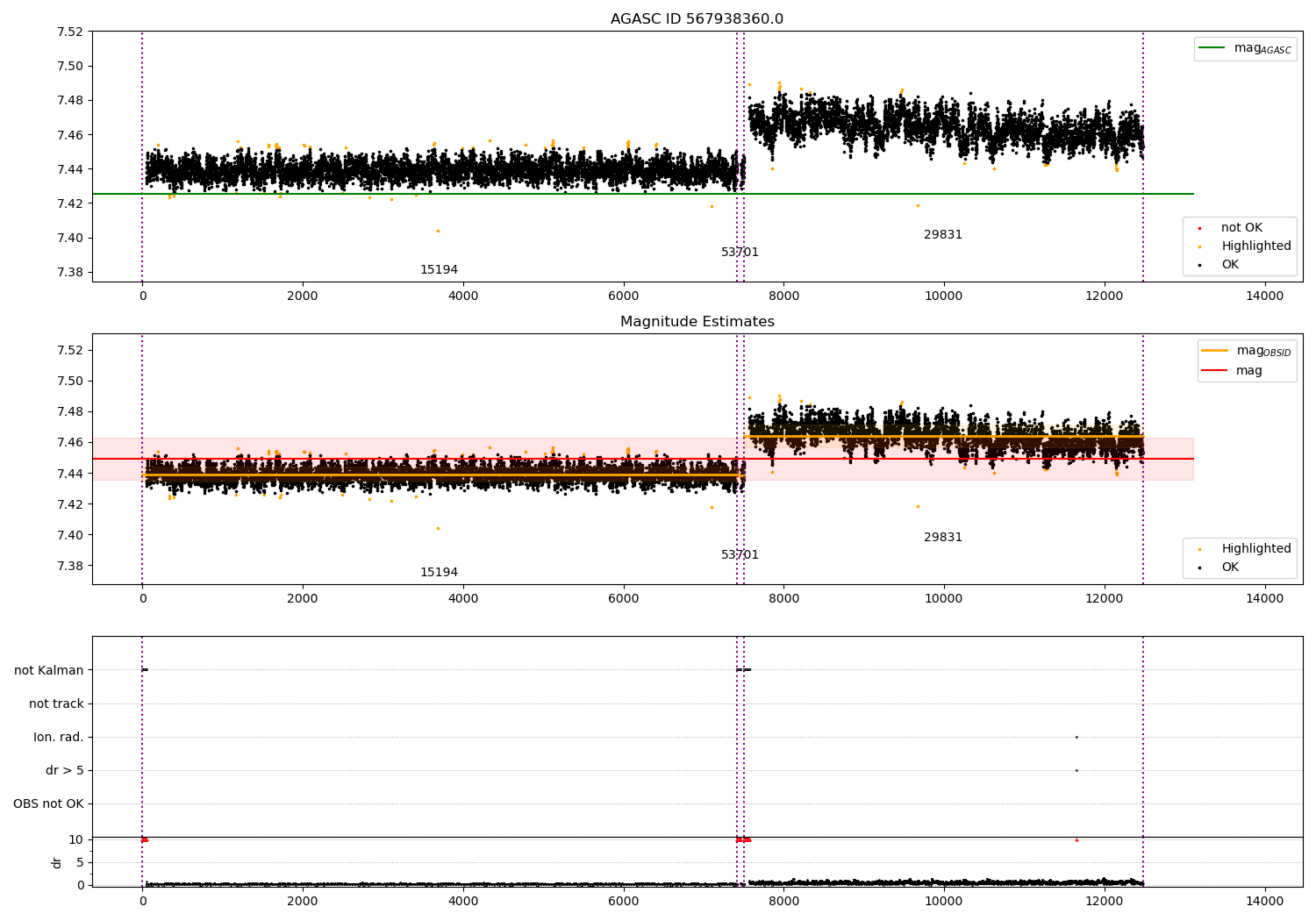Click obsid label 53701 in AGASC ID plot
1316x921 pixels.
(x=740, y=253)
